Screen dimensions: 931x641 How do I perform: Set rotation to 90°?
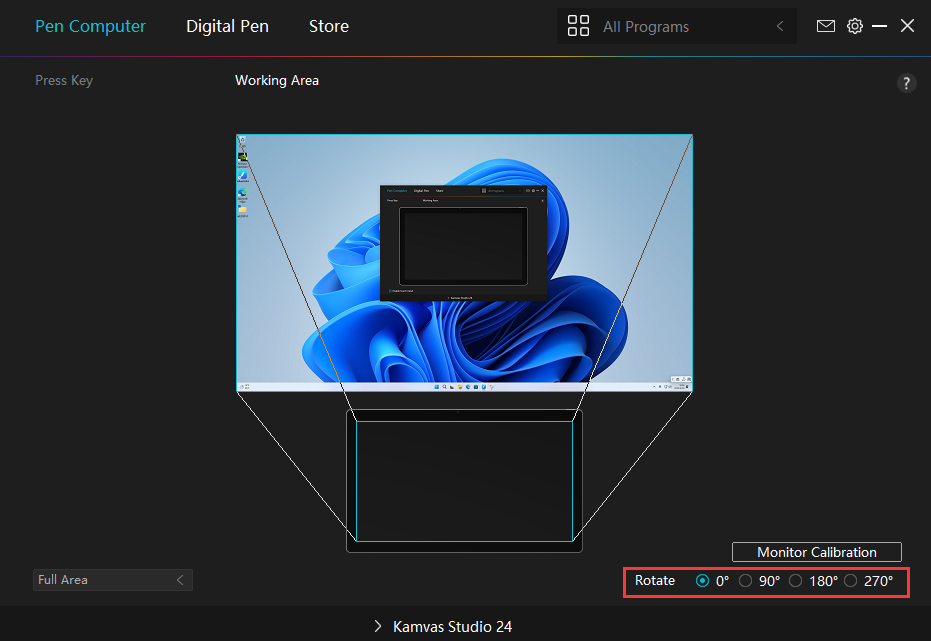pos(746,580)
